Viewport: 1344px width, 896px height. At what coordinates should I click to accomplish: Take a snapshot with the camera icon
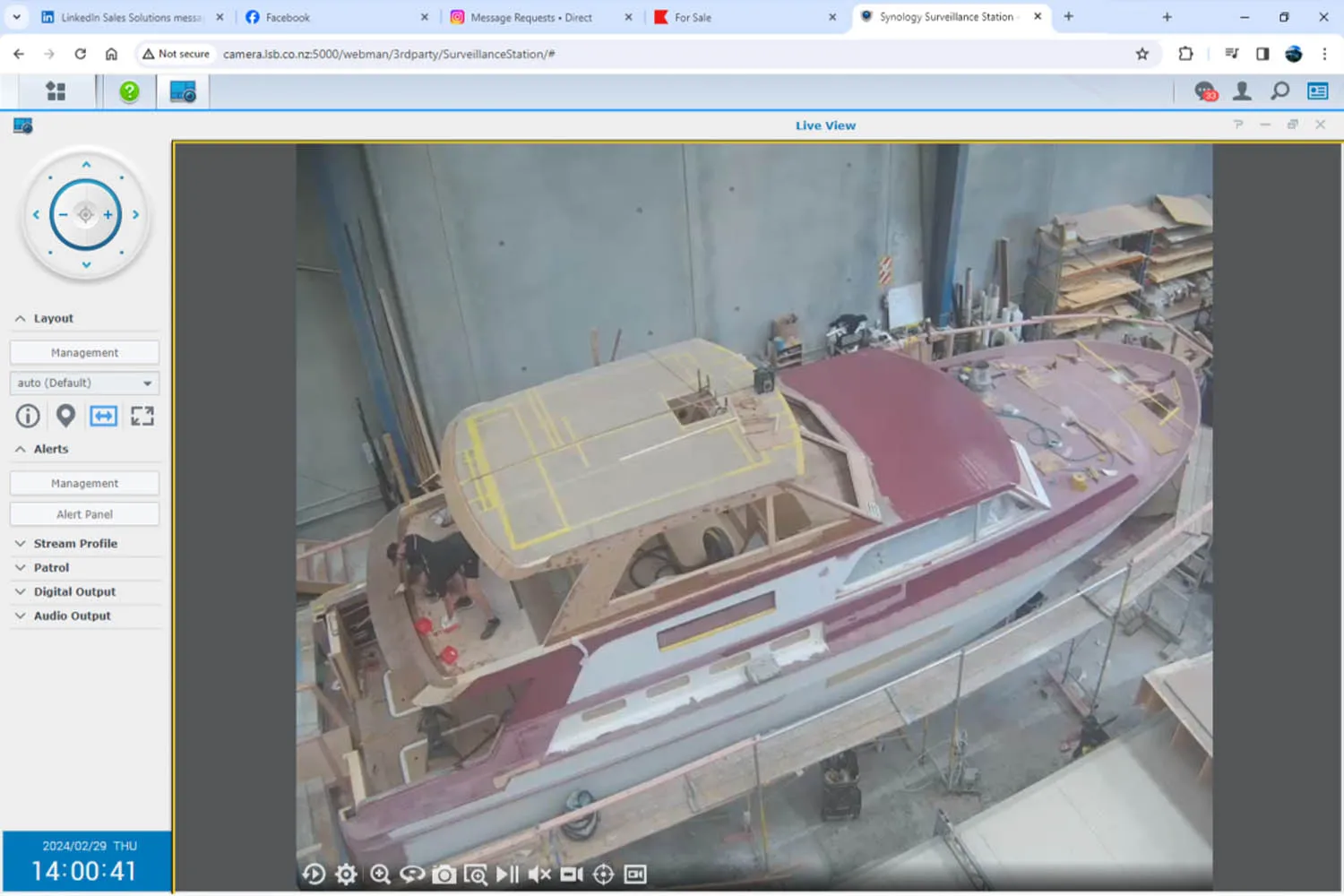click(x=444, y=874)
